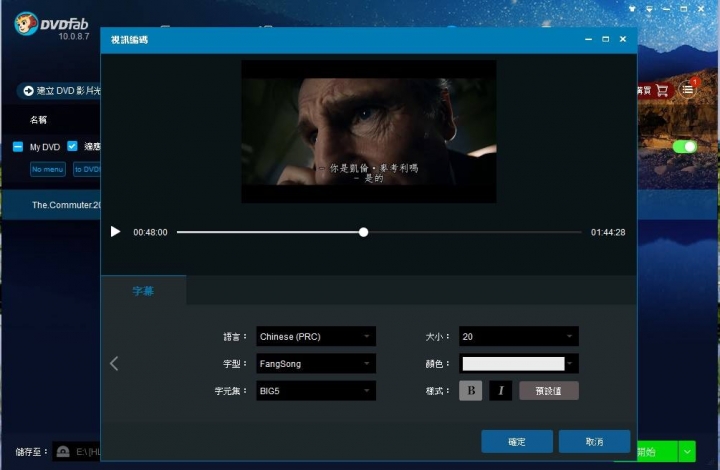720x470 pixels.
Task: Minimize the DVDFab main window
Action: tap(667, 9)
